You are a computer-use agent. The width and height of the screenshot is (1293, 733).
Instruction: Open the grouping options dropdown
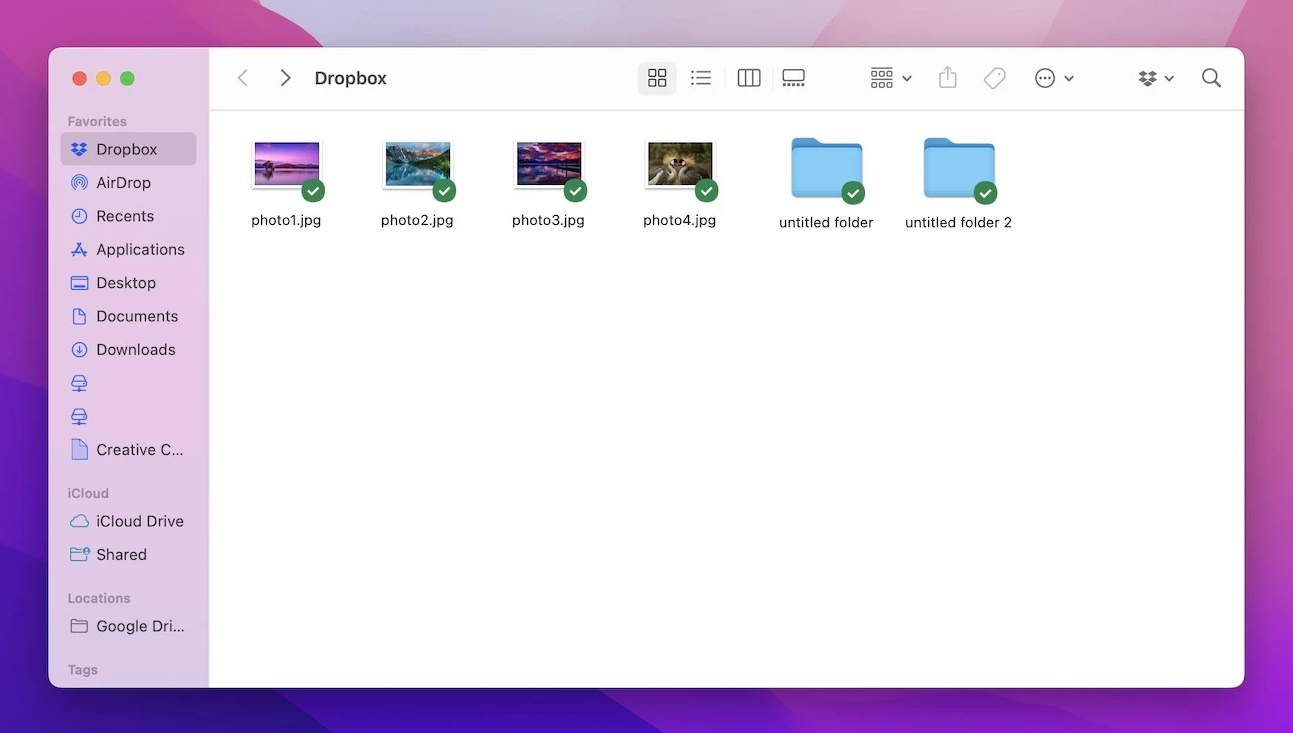pos(889,77)
